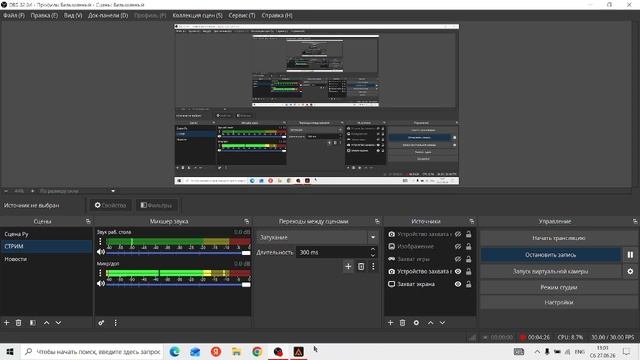Click Начать трансляцию button

[559, 238]
